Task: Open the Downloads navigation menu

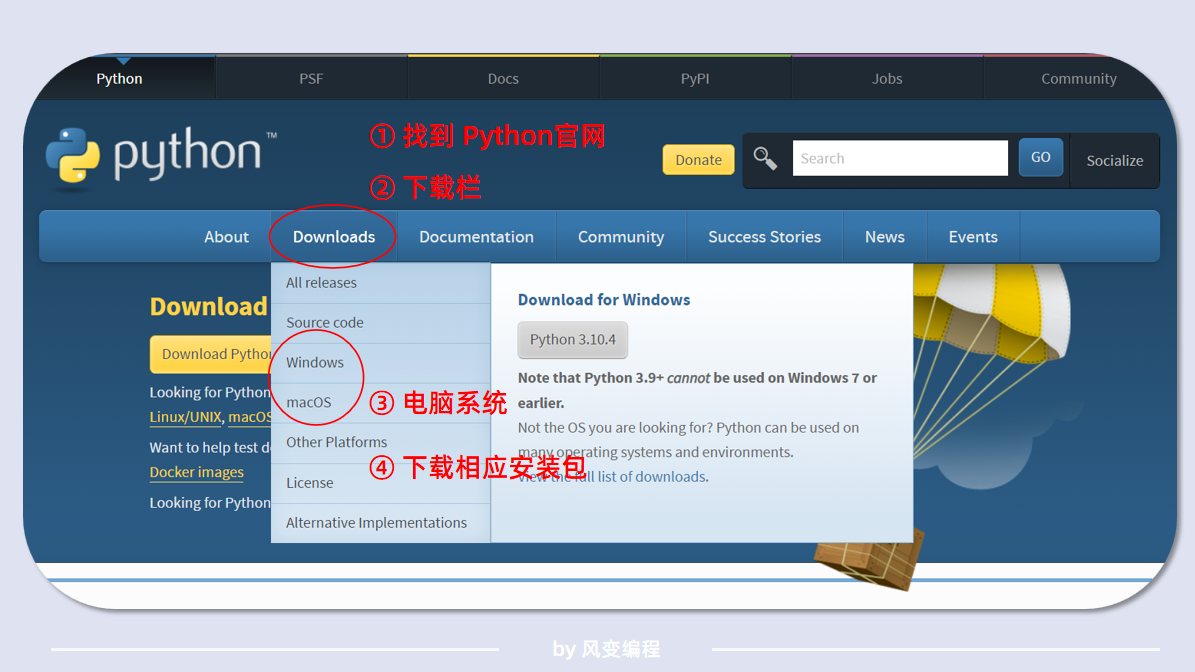Action: (334, 237)
